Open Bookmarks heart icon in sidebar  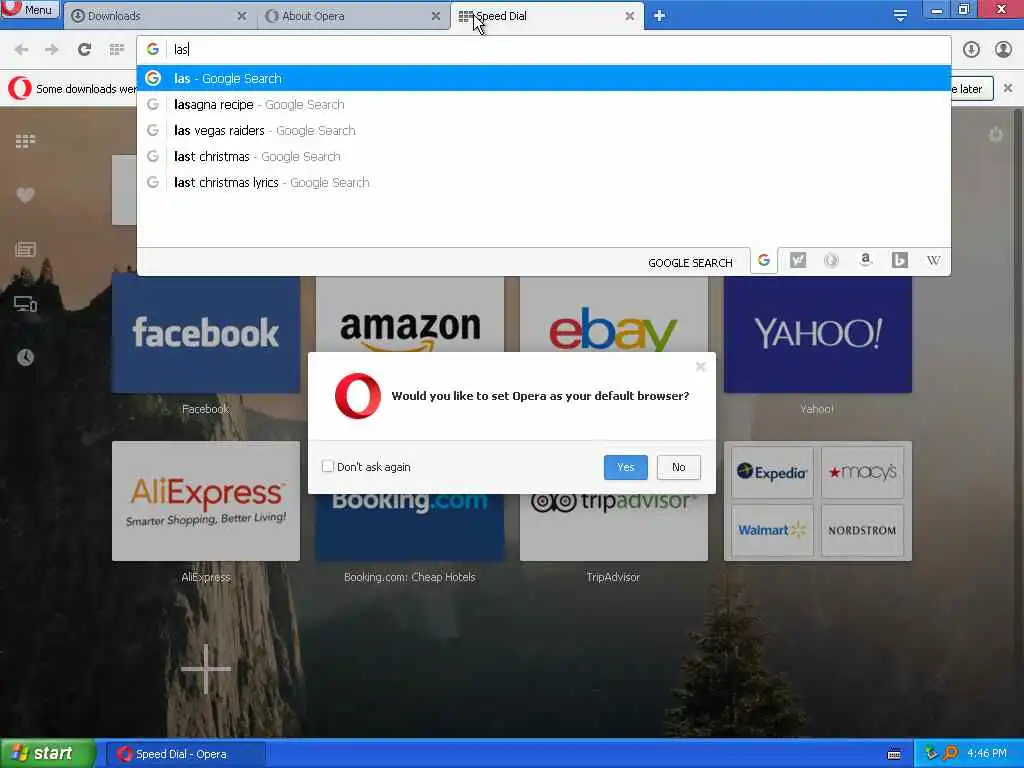point(25,195)
